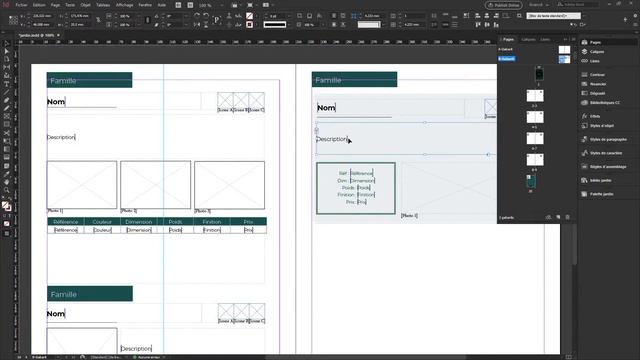Click the fill color swatch in control bar

tap(249, 16)
